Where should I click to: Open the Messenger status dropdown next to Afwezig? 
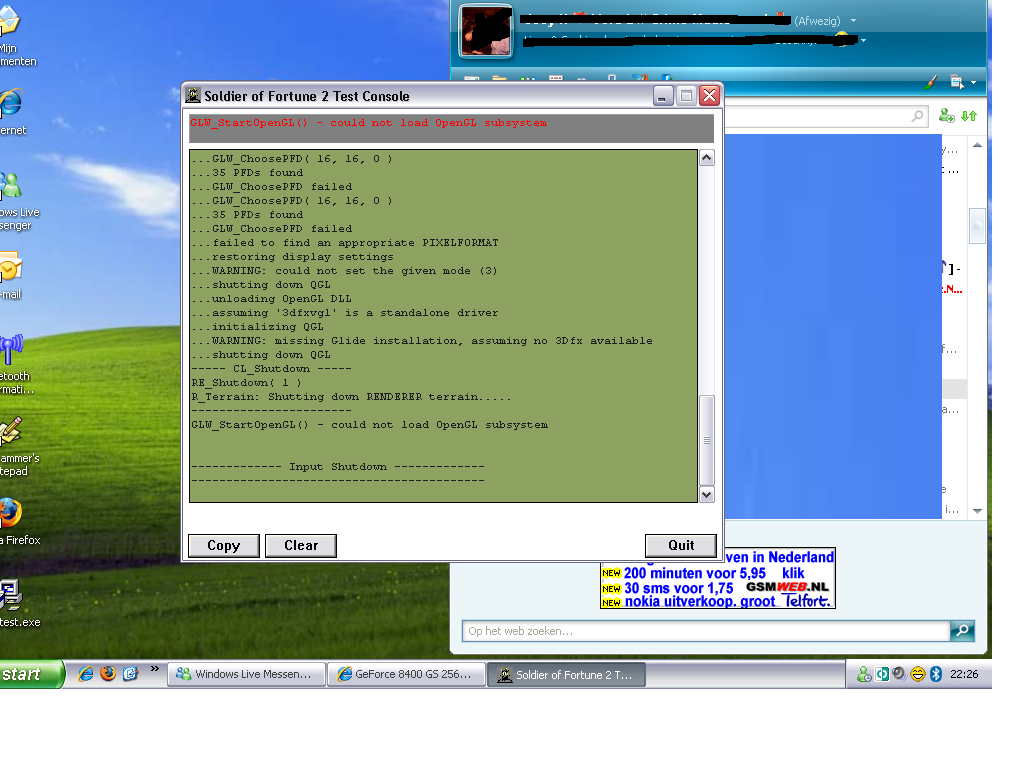853,21
